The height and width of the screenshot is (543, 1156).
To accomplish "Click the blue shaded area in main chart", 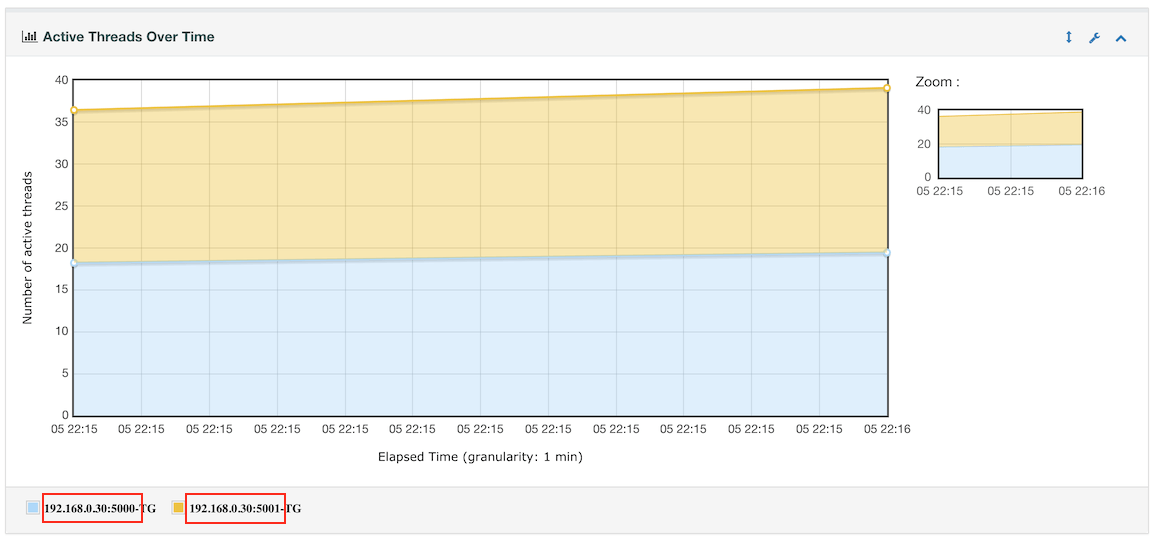I will point(480,340).
